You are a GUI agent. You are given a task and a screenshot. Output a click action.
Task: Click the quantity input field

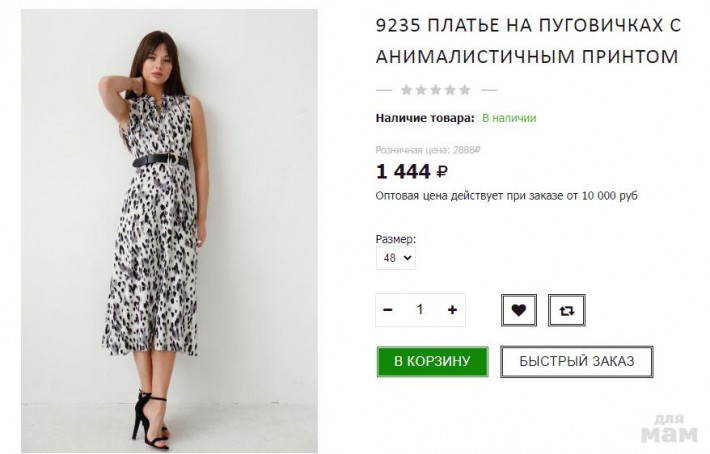[420, 310]
